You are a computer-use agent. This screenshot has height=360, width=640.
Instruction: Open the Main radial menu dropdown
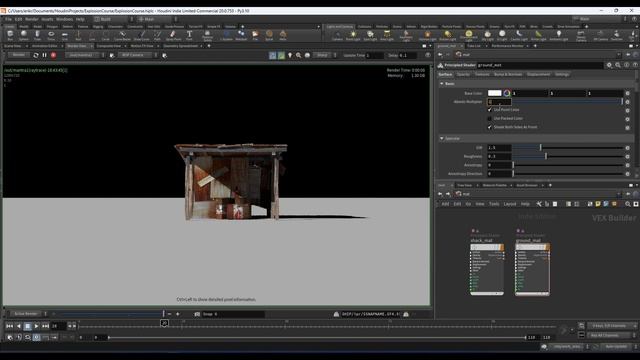[x=157, y=19]
